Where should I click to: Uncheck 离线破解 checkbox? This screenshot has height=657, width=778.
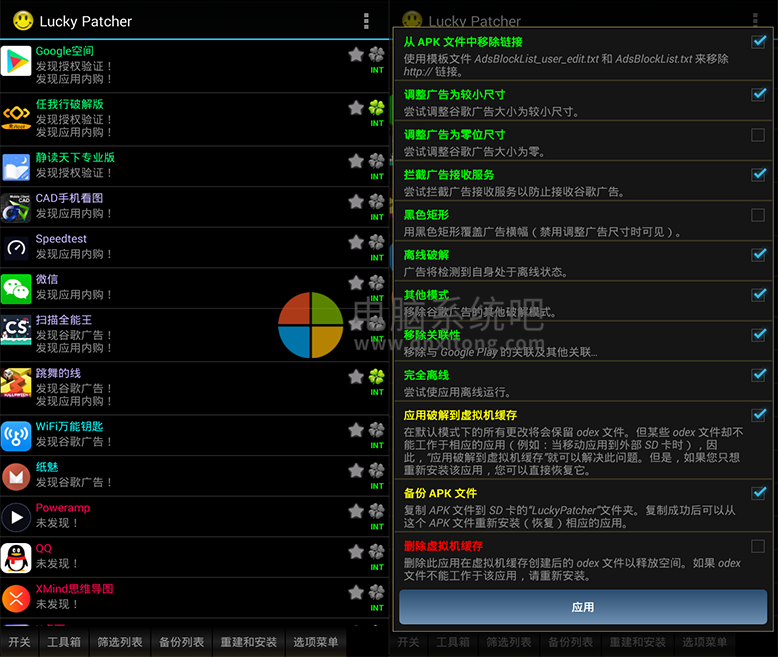point(758,255)
